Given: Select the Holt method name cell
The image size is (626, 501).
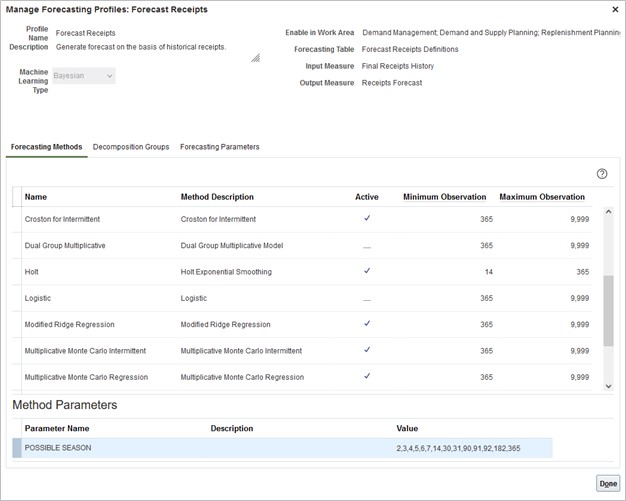Looking at the screenshot, I should point(32,272).
